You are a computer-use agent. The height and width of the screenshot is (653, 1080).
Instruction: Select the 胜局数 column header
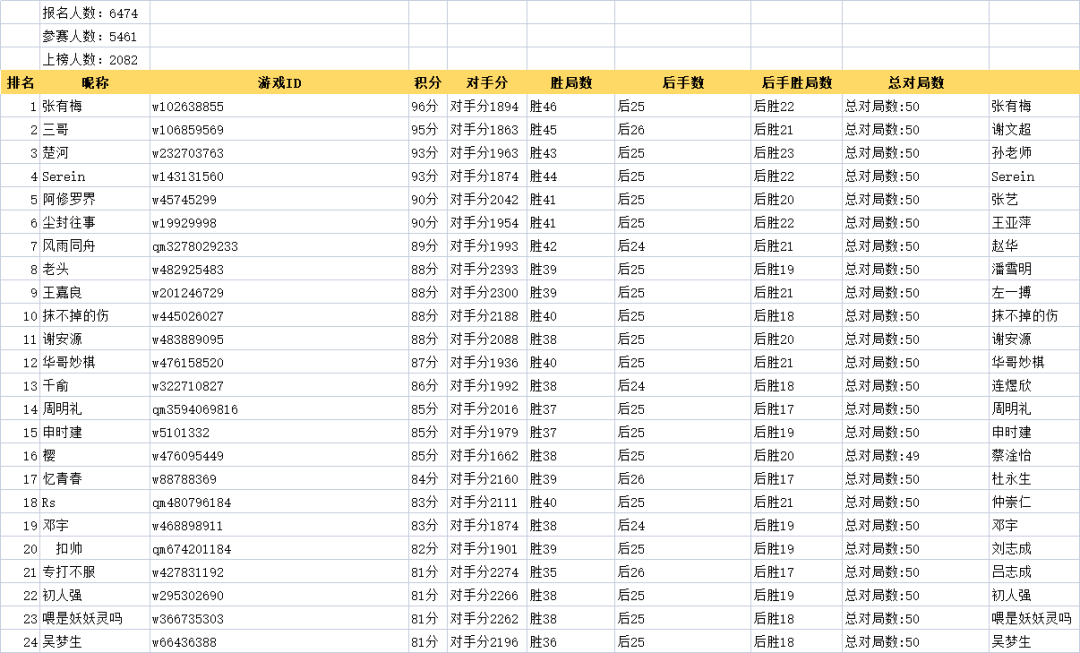tap(573, 83)
